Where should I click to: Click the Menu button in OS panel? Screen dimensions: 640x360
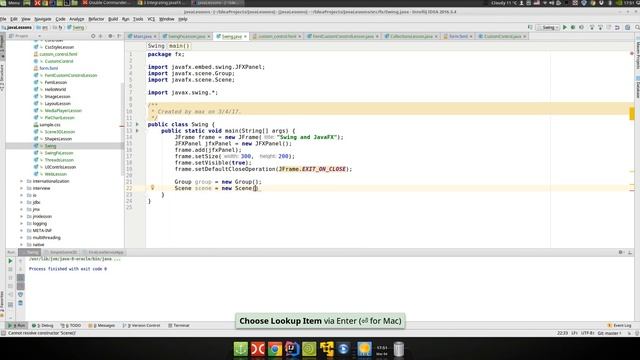[x=11, y=3]
